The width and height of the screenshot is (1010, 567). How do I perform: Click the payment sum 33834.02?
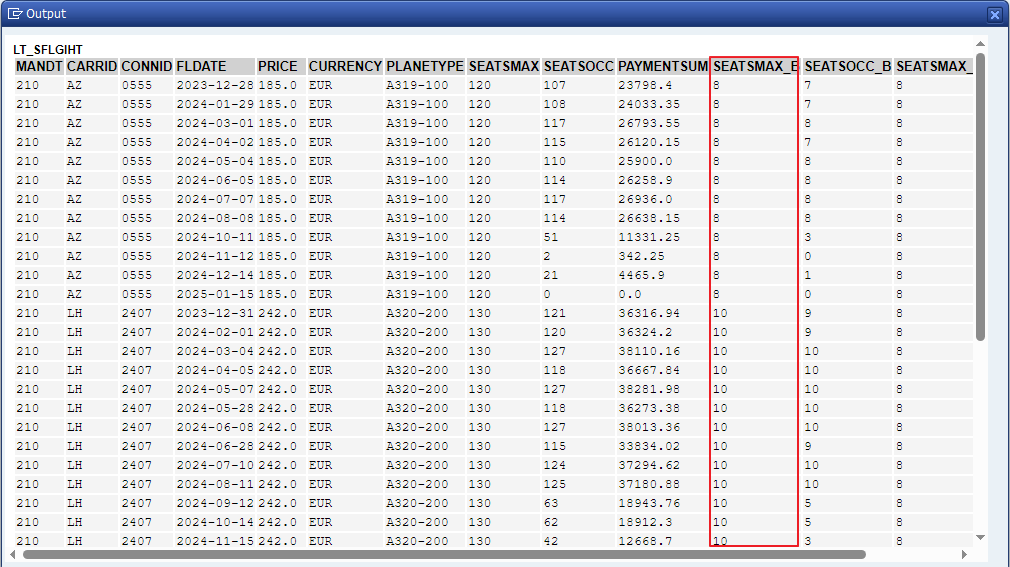click(x=649, y=446)
